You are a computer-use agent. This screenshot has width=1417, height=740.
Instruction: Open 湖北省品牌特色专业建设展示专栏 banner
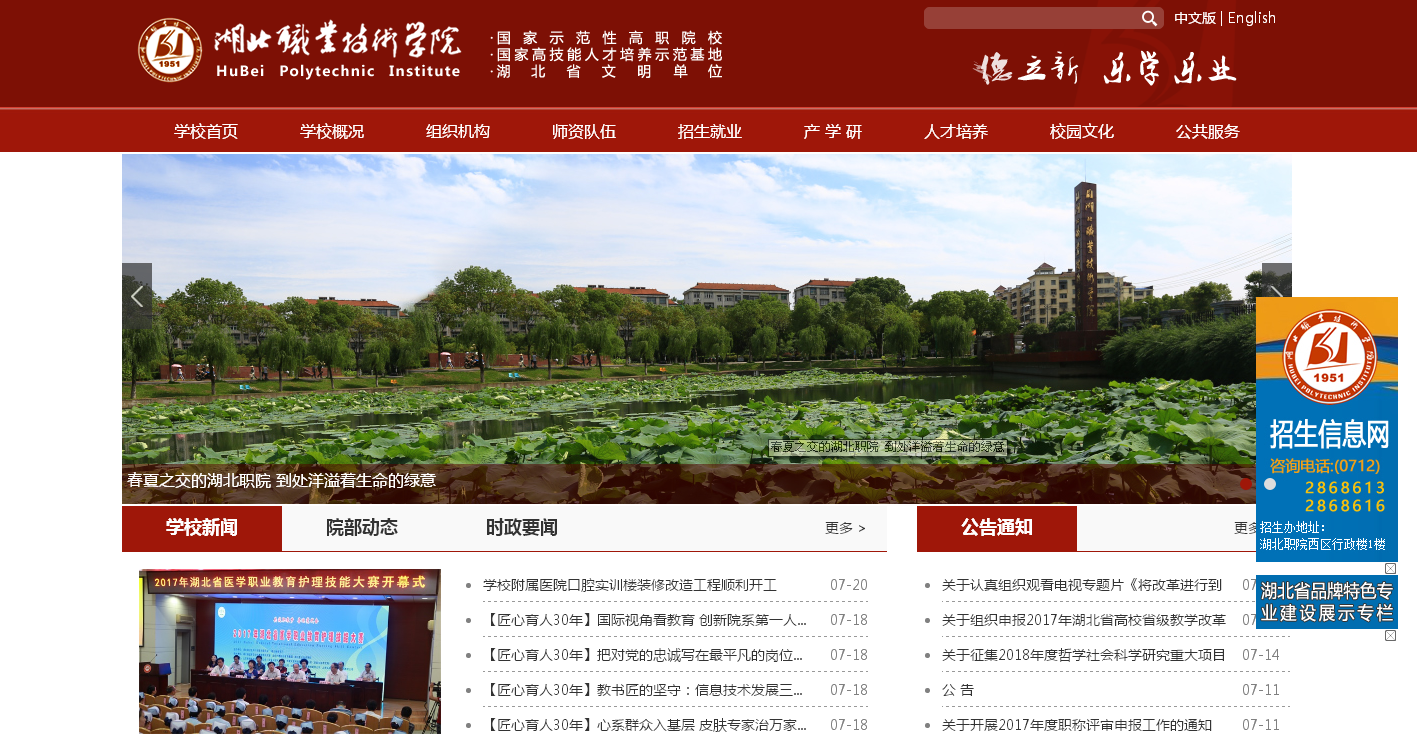tap(1327, 602)
